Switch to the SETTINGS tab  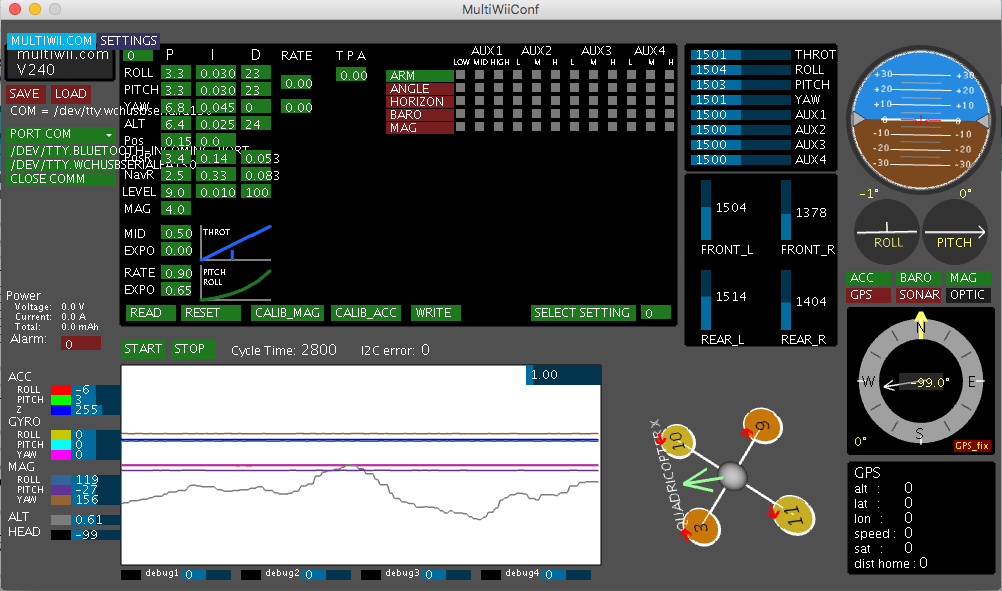128,41
